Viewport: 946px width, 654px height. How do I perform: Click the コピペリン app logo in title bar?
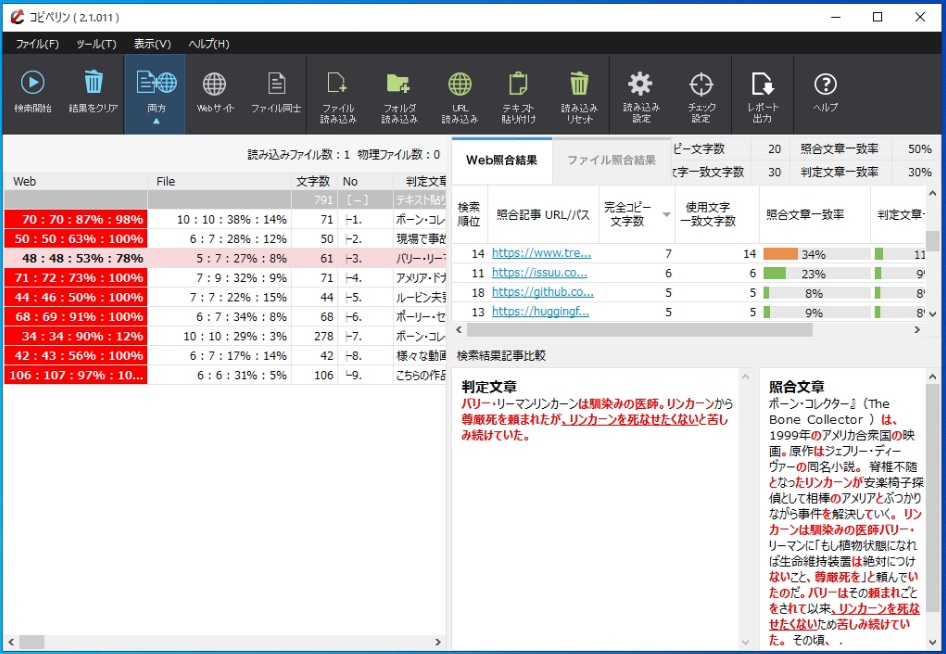[17, 16]
